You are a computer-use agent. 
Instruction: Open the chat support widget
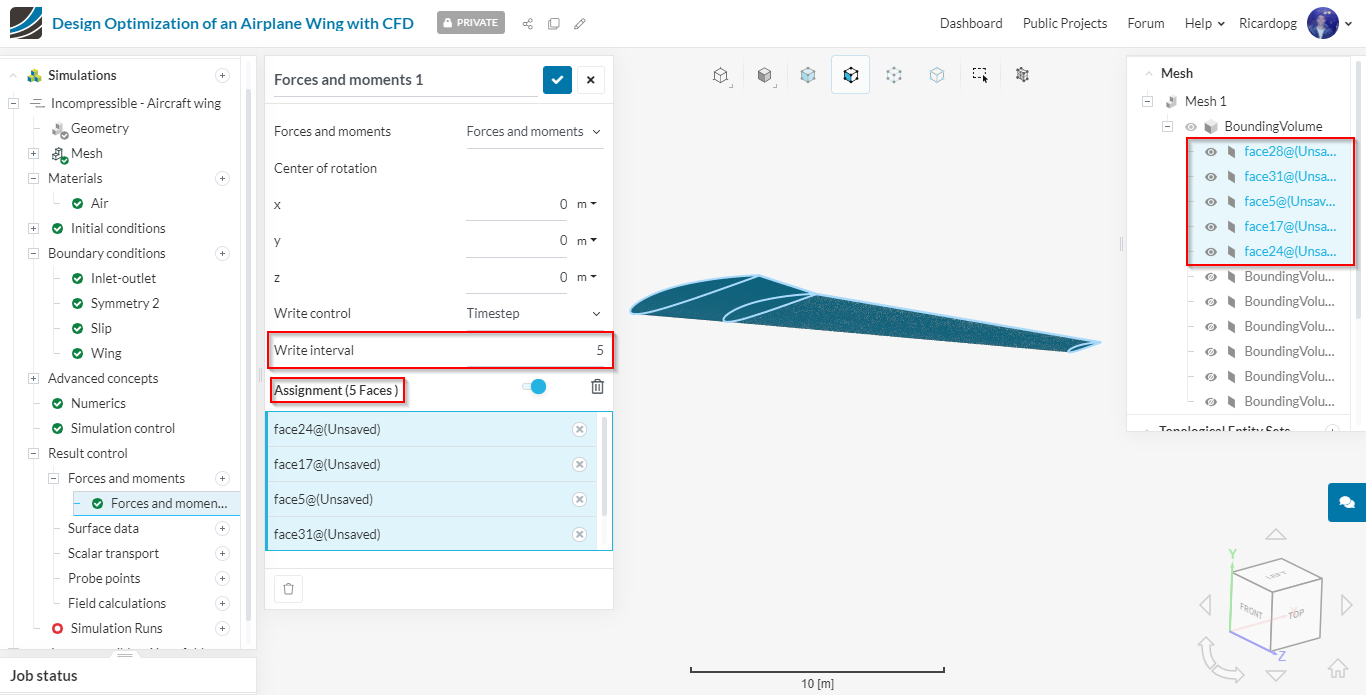tap(1347, 502)
